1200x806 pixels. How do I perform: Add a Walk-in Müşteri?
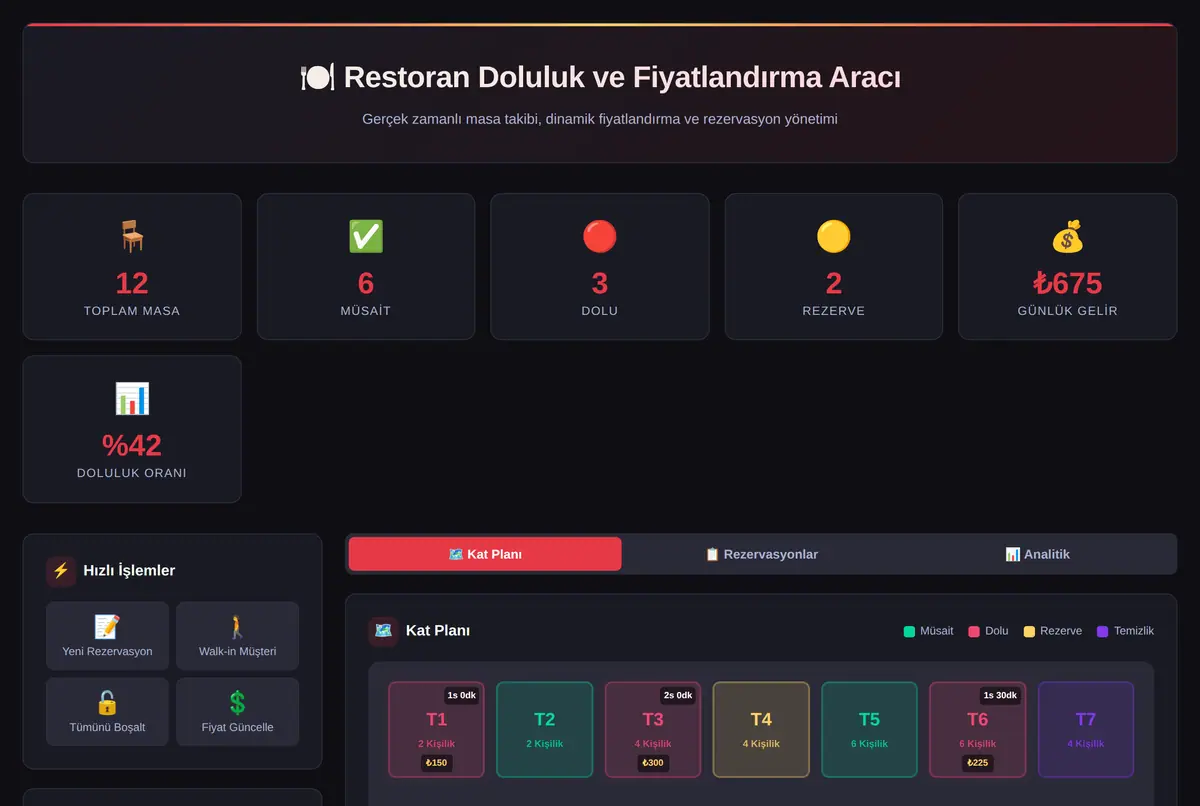[237, 636]
